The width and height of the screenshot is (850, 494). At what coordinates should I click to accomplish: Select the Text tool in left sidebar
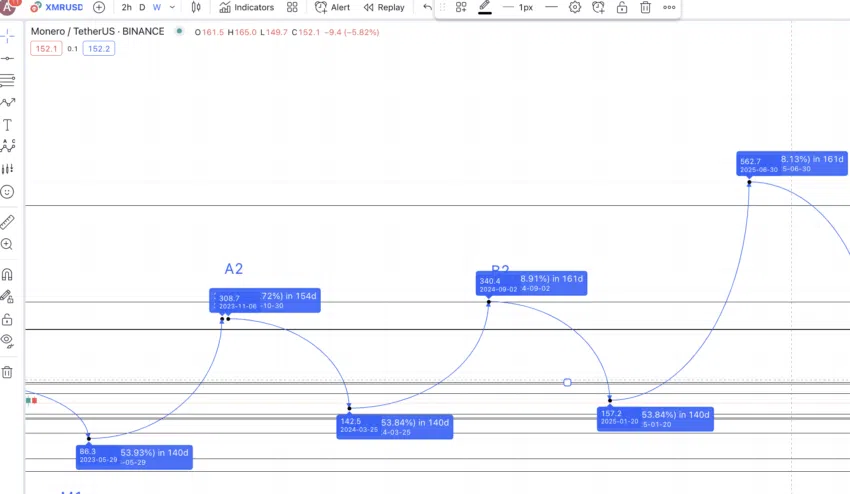click(8, 125)
